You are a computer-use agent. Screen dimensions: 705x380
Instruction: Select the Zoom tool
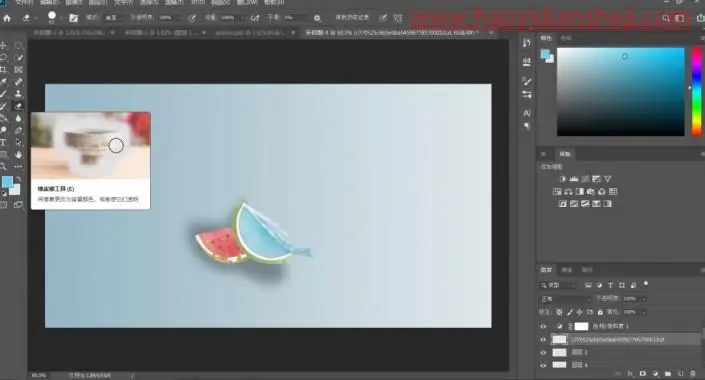4,167
